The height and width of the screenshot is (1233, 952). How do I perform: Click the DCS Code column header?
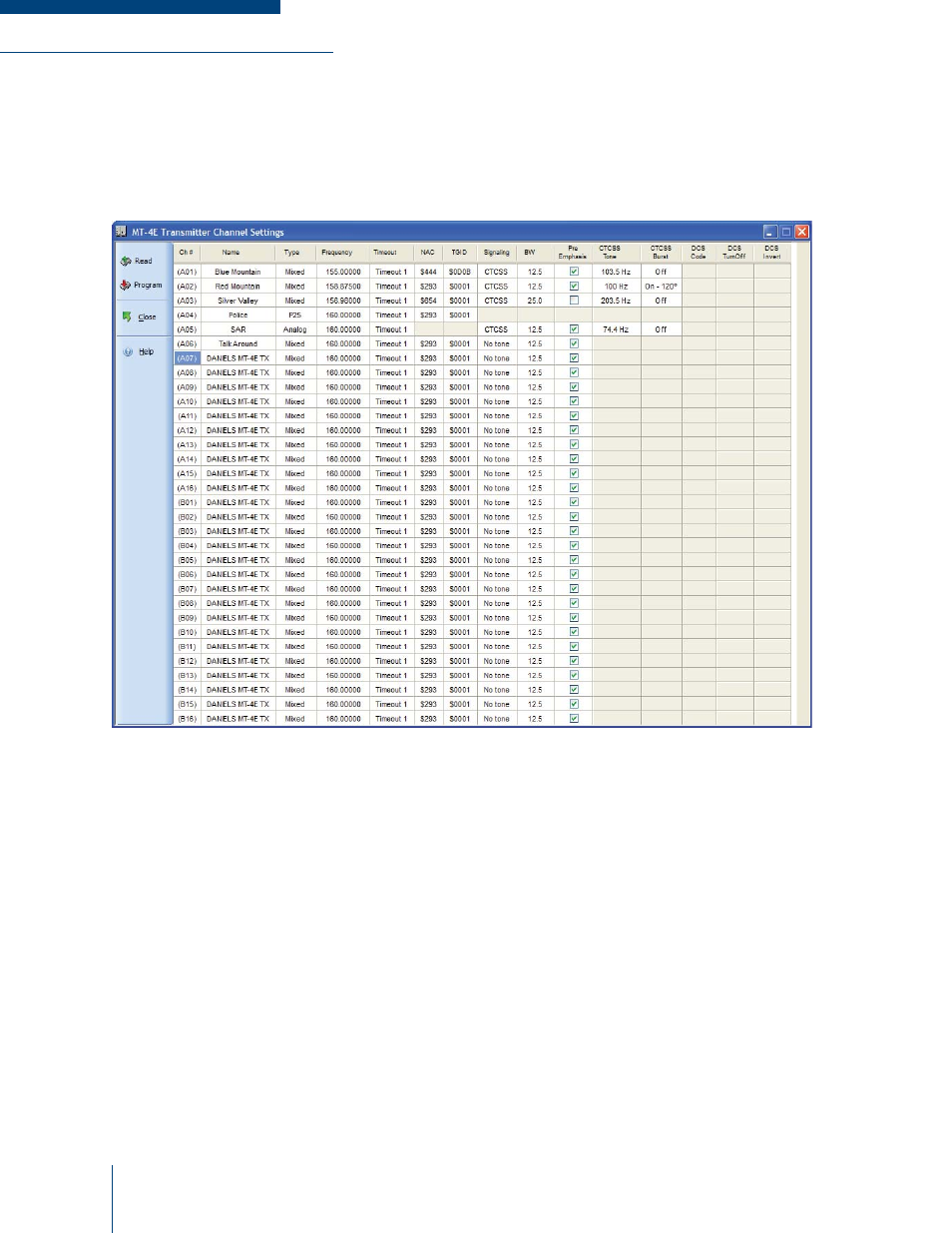tap(699, 253)
